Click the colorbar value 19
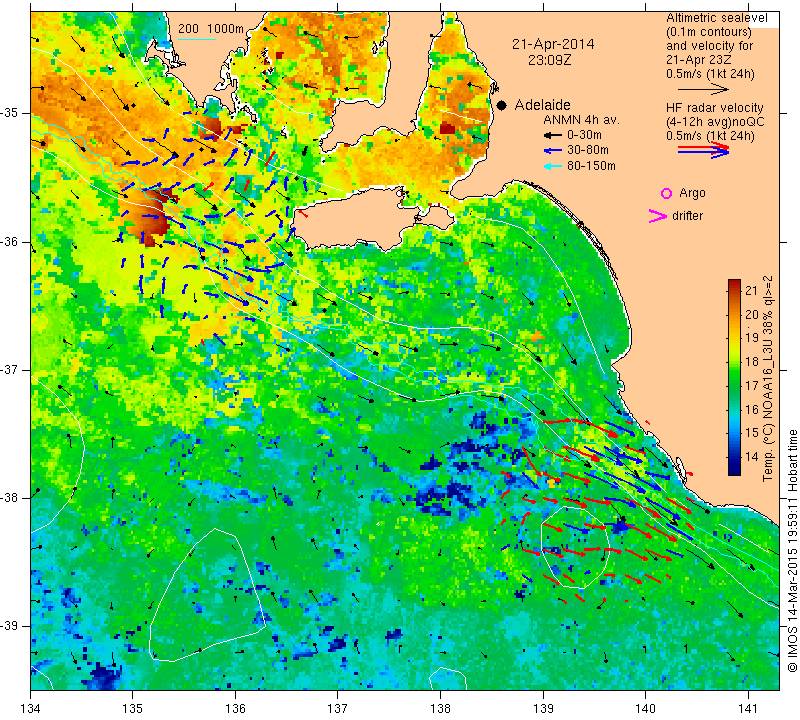The image size is (800, 720). (752, 338)
